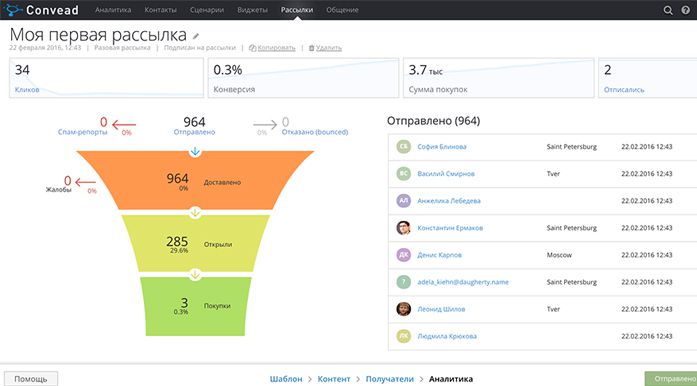Click the blue arrow above Доставлено funnel
697x386 pixels.
tap(195, 152)
